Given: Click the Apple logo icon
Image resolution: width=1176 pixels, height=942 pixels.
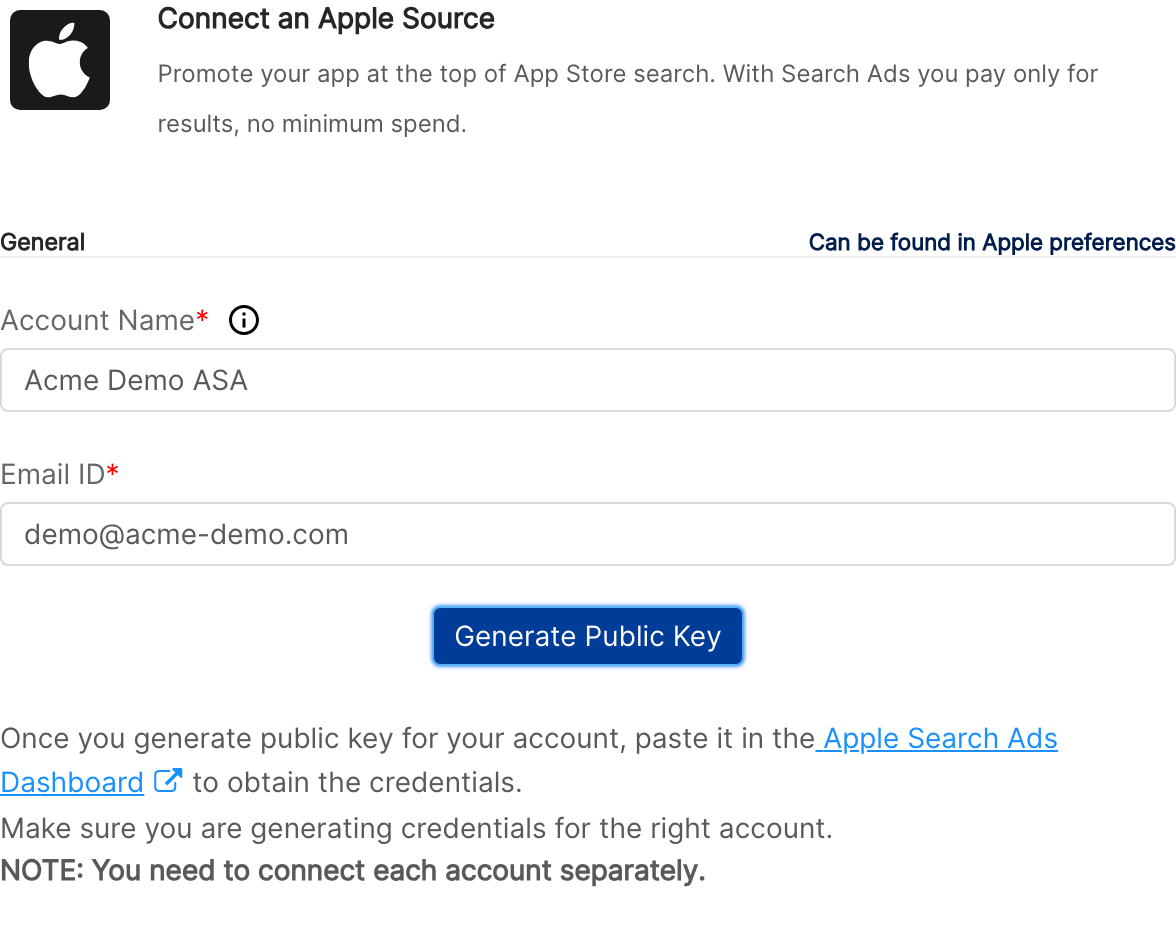Looking at the screenshot, I should (60, 60).
